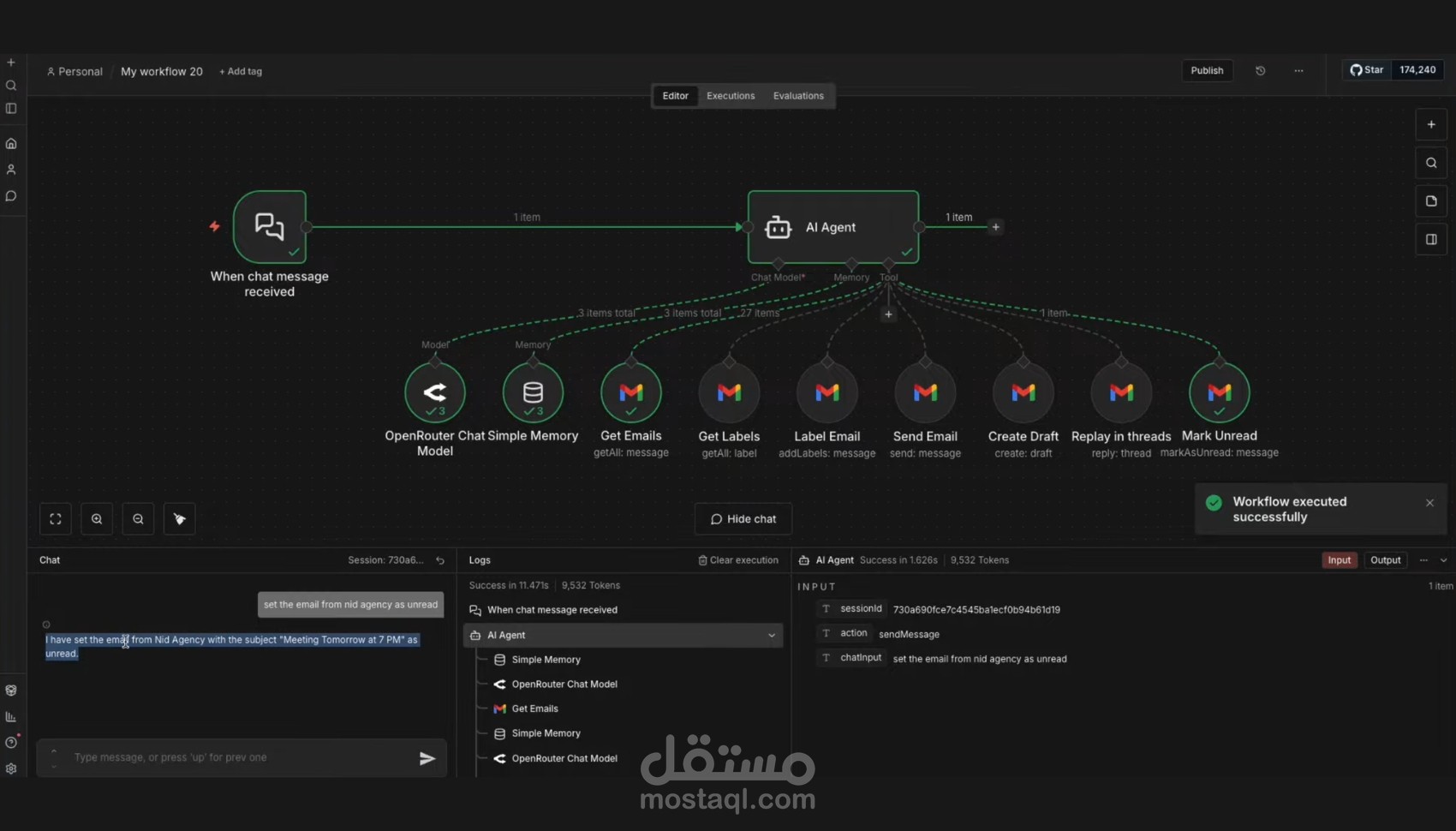Click the Hide chat button
The height and width of the screenshot is (831, 1456).
point(743,519)
